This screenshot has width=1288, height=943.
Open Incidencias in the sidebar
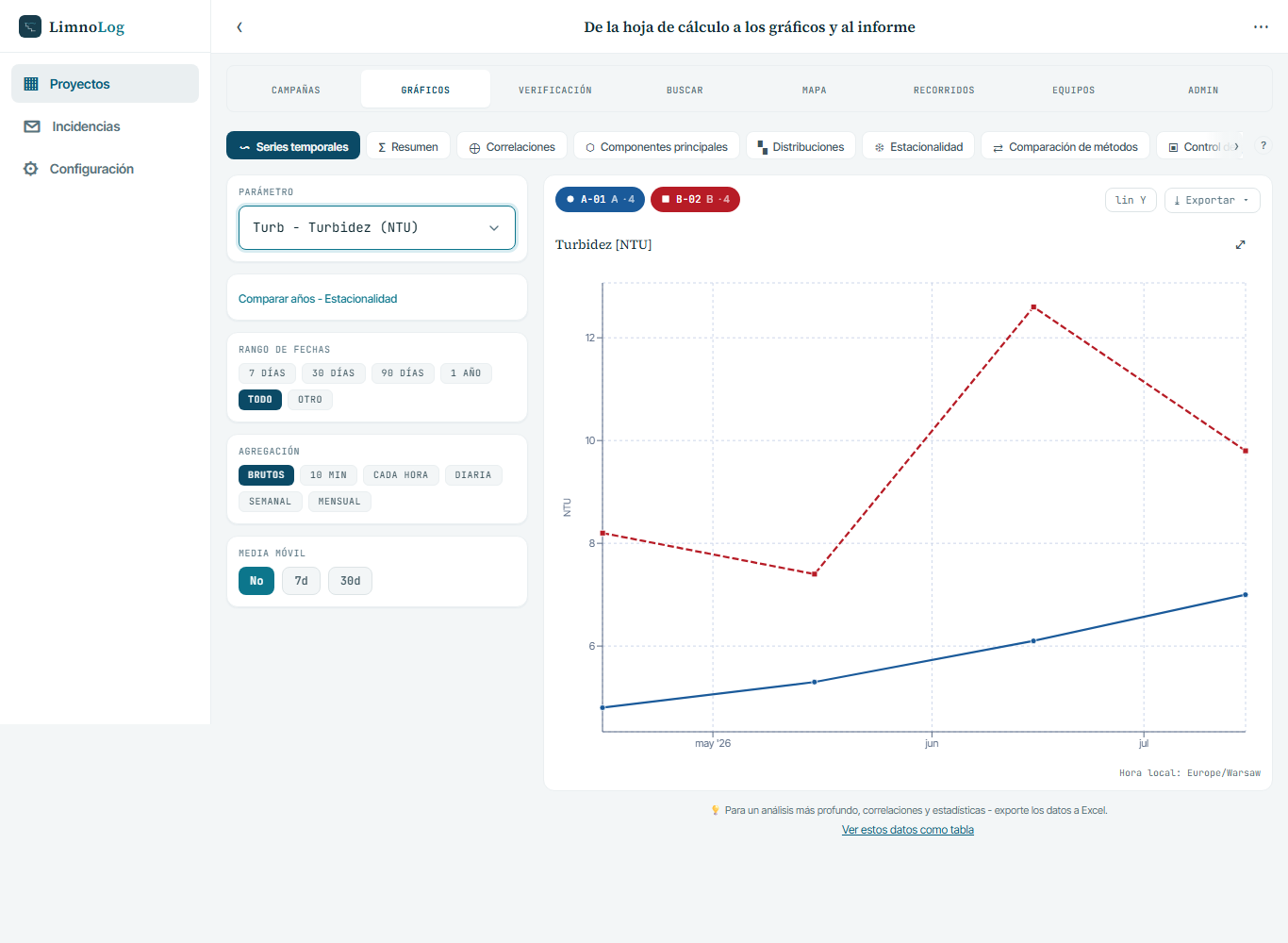(105, 126)
